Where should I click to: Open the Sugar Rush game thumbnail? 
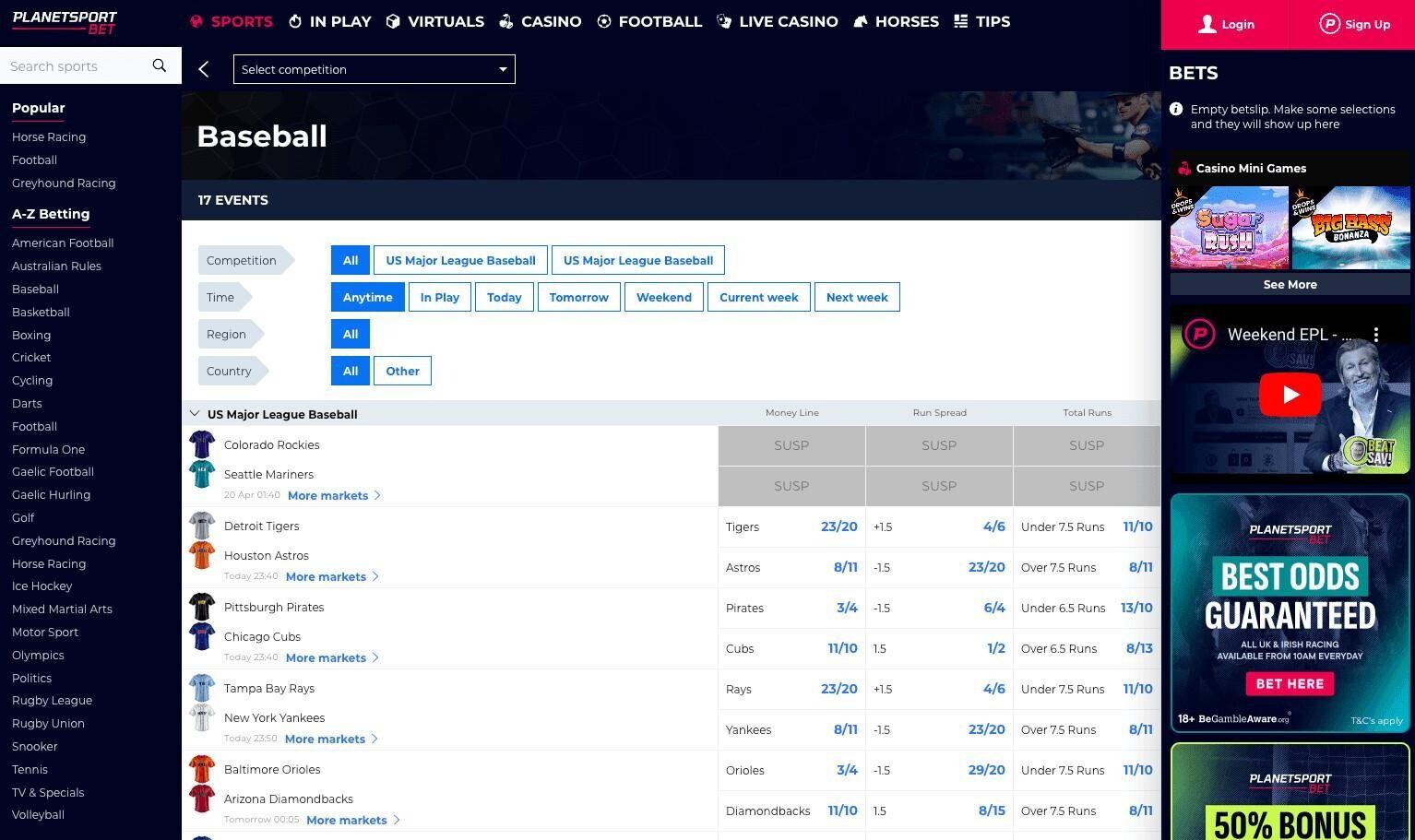[1230, 228]
